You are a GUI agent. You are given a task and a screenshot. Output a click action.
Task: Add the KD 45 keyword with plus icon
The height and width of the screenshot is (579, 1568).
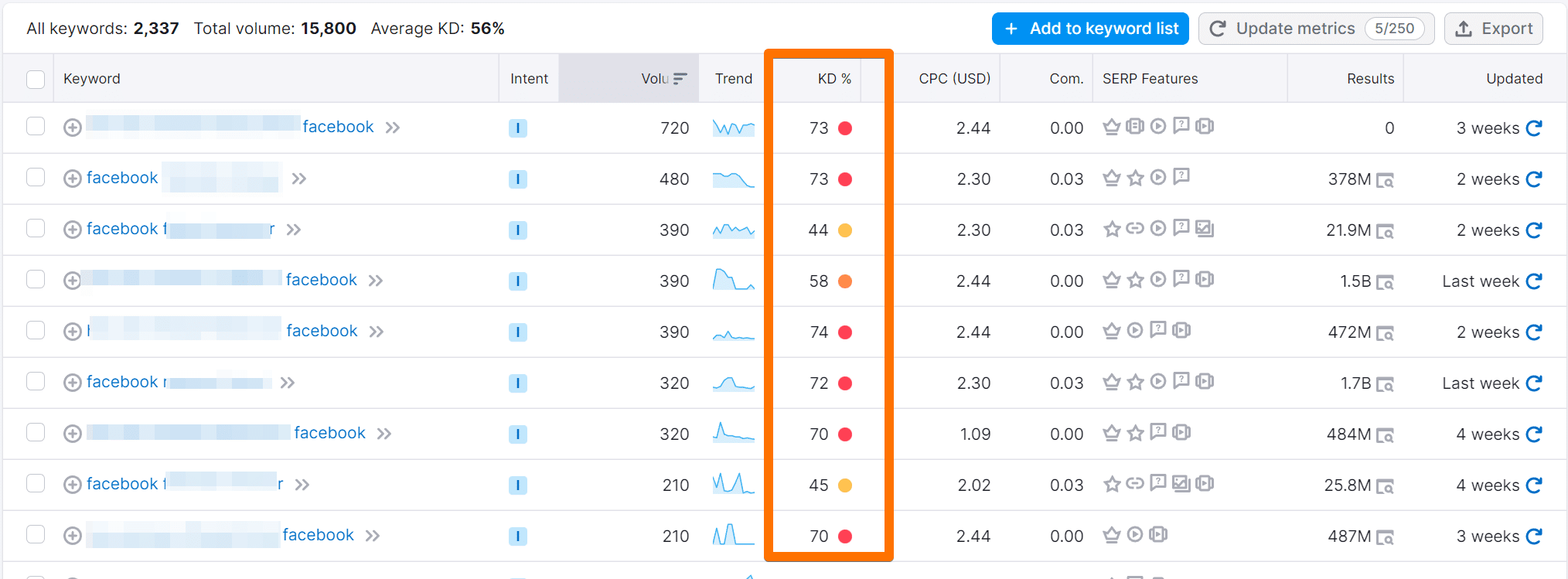tap(73, 485)
